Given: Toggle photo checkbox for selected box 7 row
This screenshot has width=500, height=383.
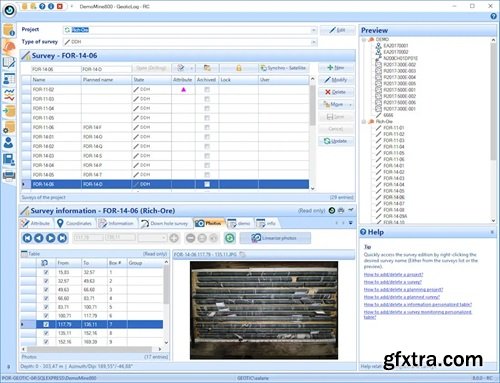Looking at the screenshot, I should click(x=46, y=324).
